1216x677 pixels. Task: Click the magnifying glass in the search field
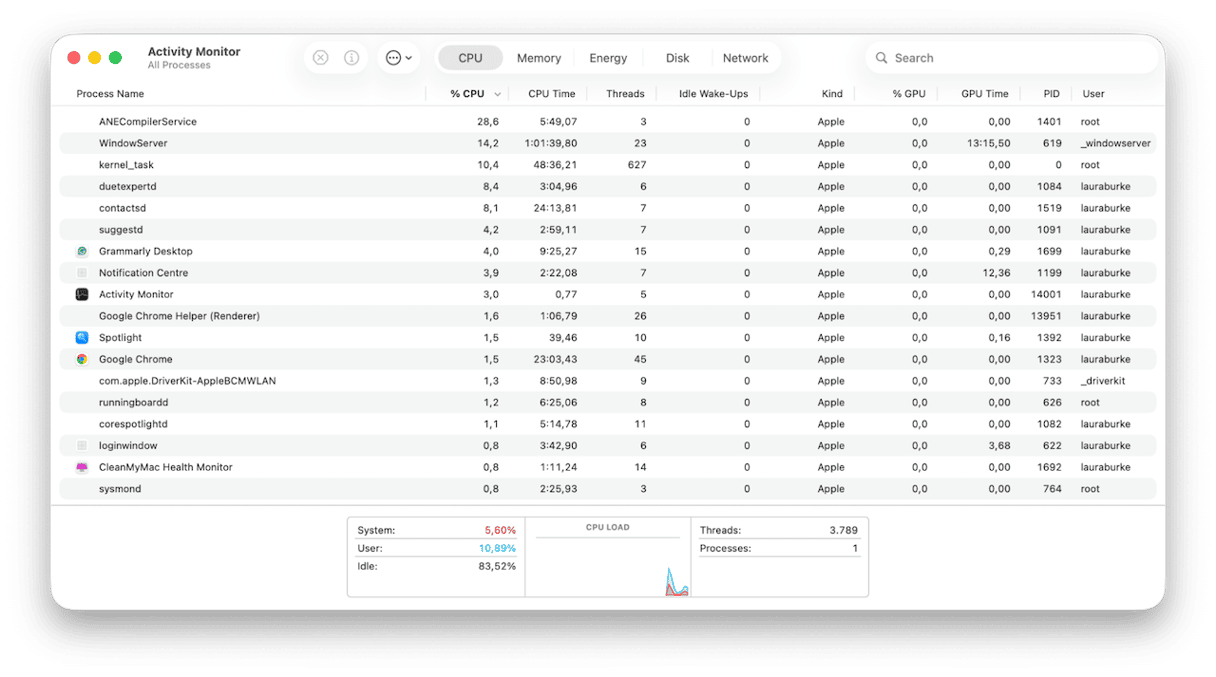[x=880, y=58]
